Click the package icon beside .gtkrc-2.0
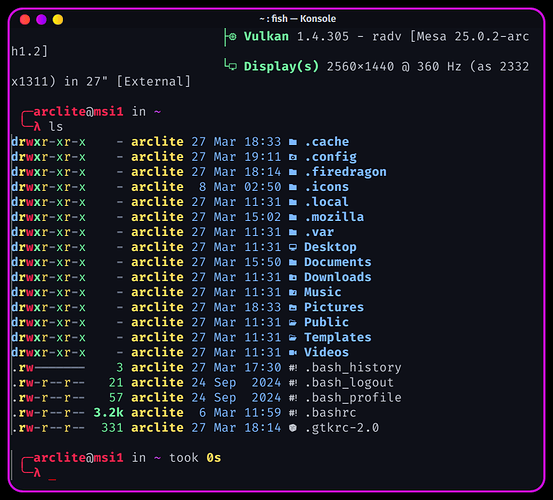 point(293,428)
